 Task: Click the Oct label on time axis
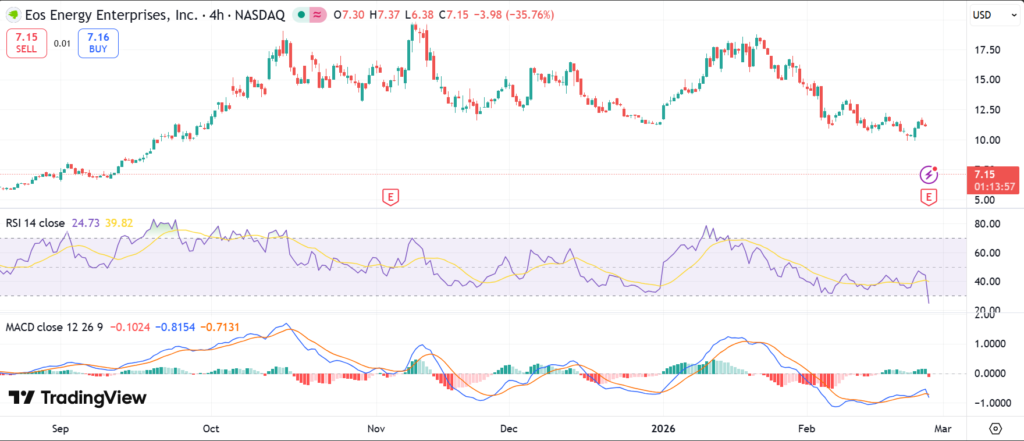pyautogui.click(x=211, y=428)
